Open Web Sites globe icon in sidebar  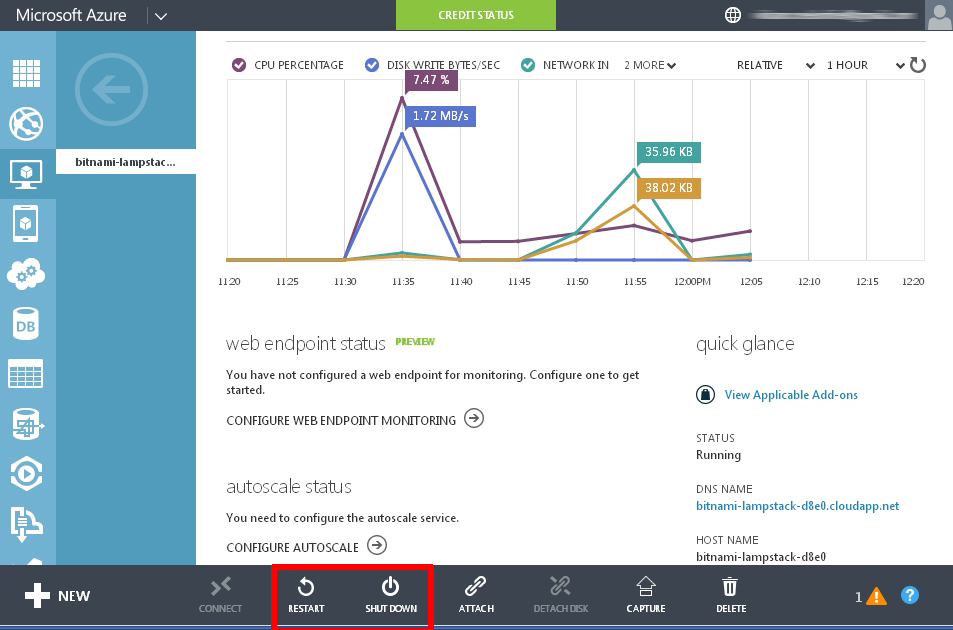[x=26, y=123]
